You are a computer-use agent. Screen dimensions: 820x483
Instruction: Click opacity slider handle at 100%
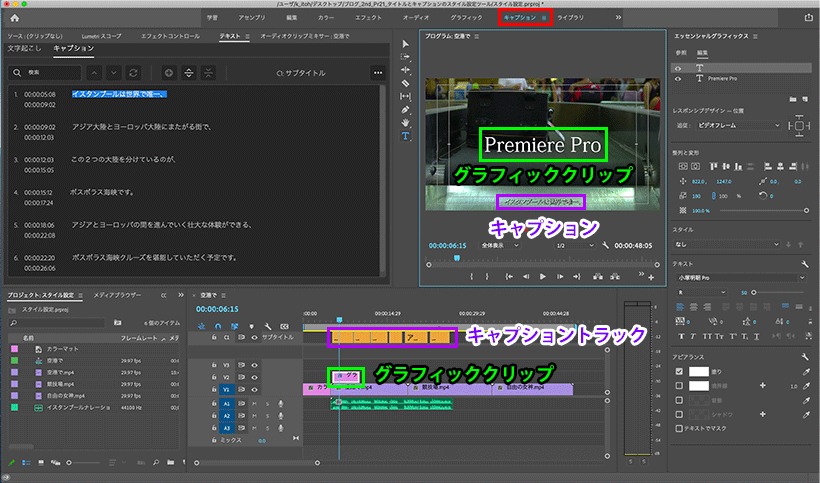coord(806,210)
